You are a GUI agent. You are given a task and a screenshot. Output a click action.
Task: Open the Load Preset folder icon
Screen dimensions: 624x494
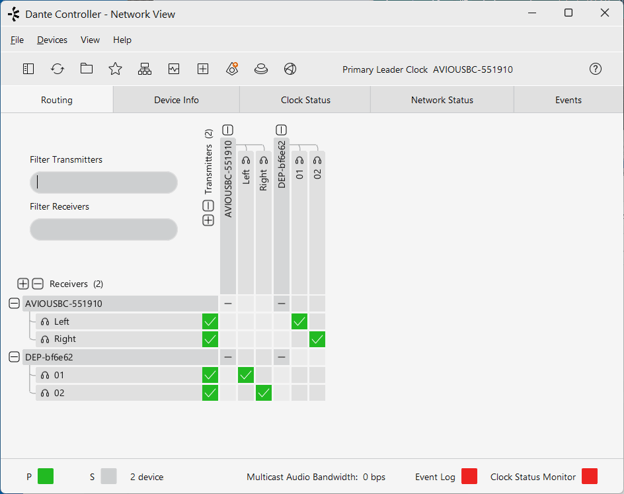86,69
